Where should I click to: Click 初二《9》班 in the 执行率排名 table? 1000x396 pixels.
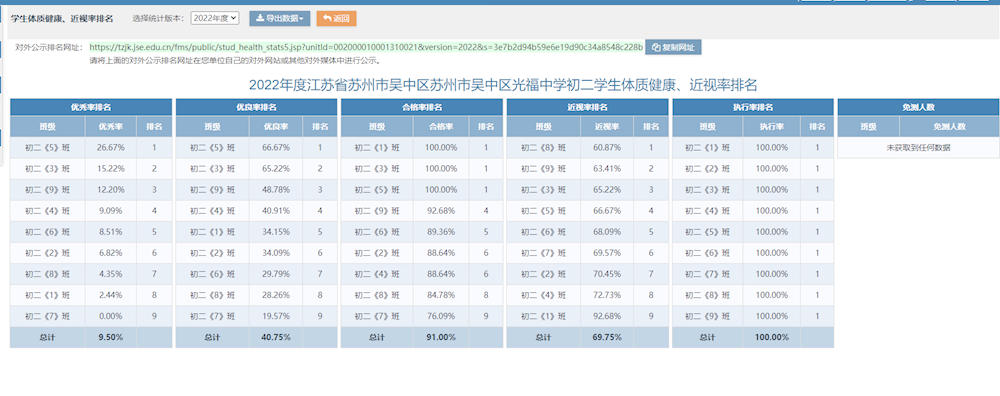[x=707, y=316]
